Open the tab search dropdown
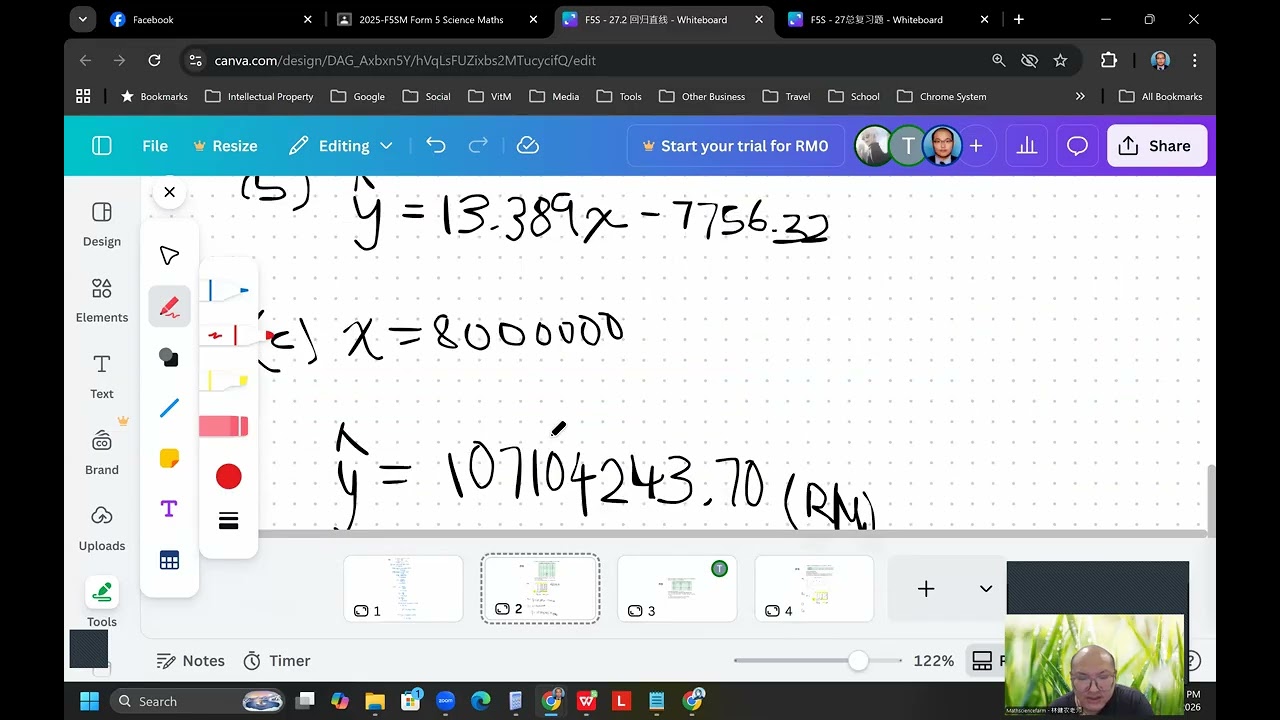Viewport: 1280px width, 720px height. (83, 19)
